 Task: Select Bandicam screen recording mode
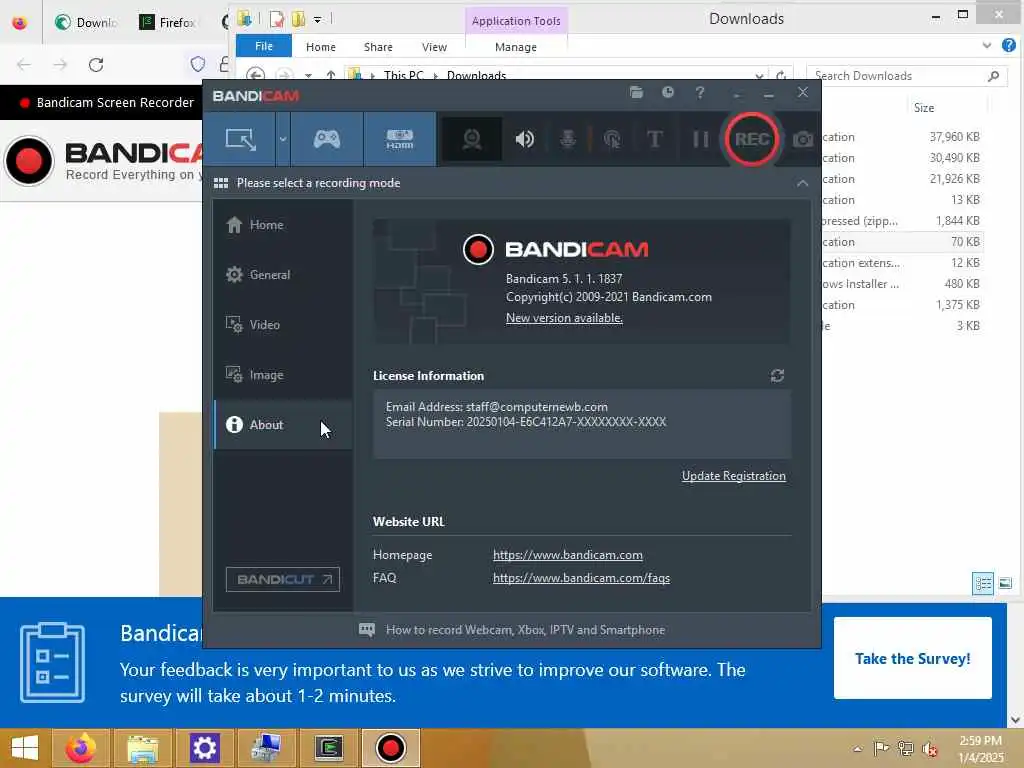coord(240,139)
